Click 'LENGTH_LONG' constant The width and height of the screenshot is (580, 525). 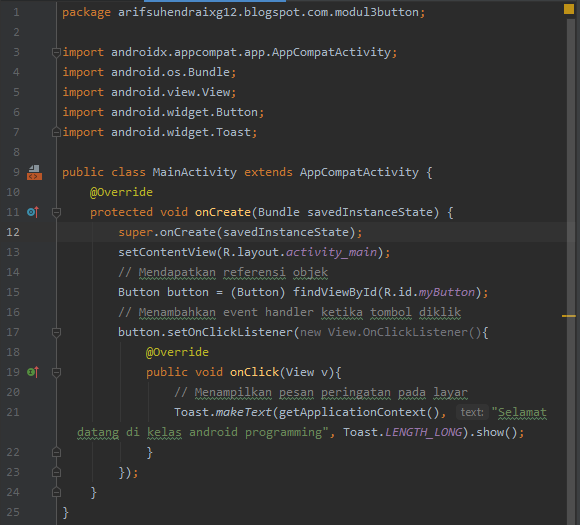(424, 433)
